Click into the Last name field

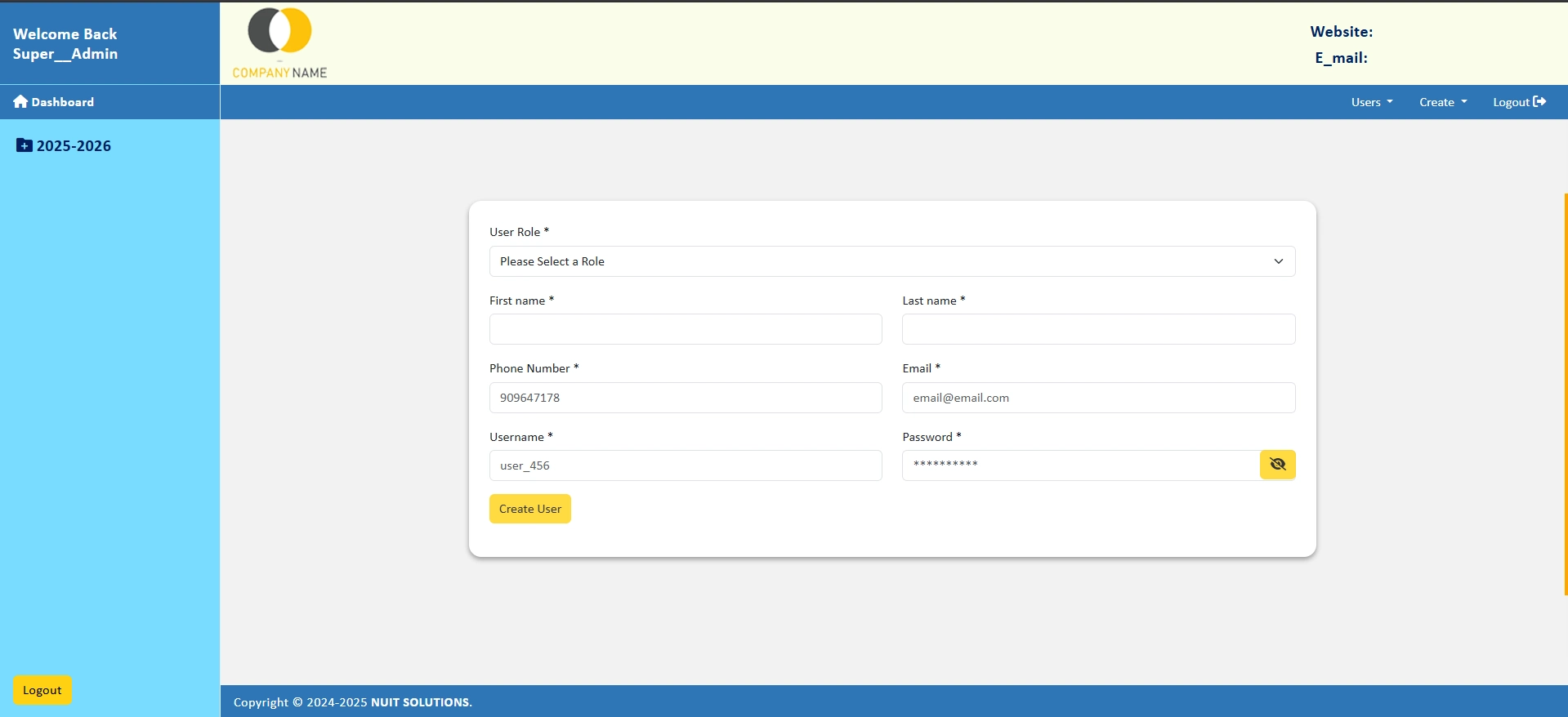[x=1097, y=329]
